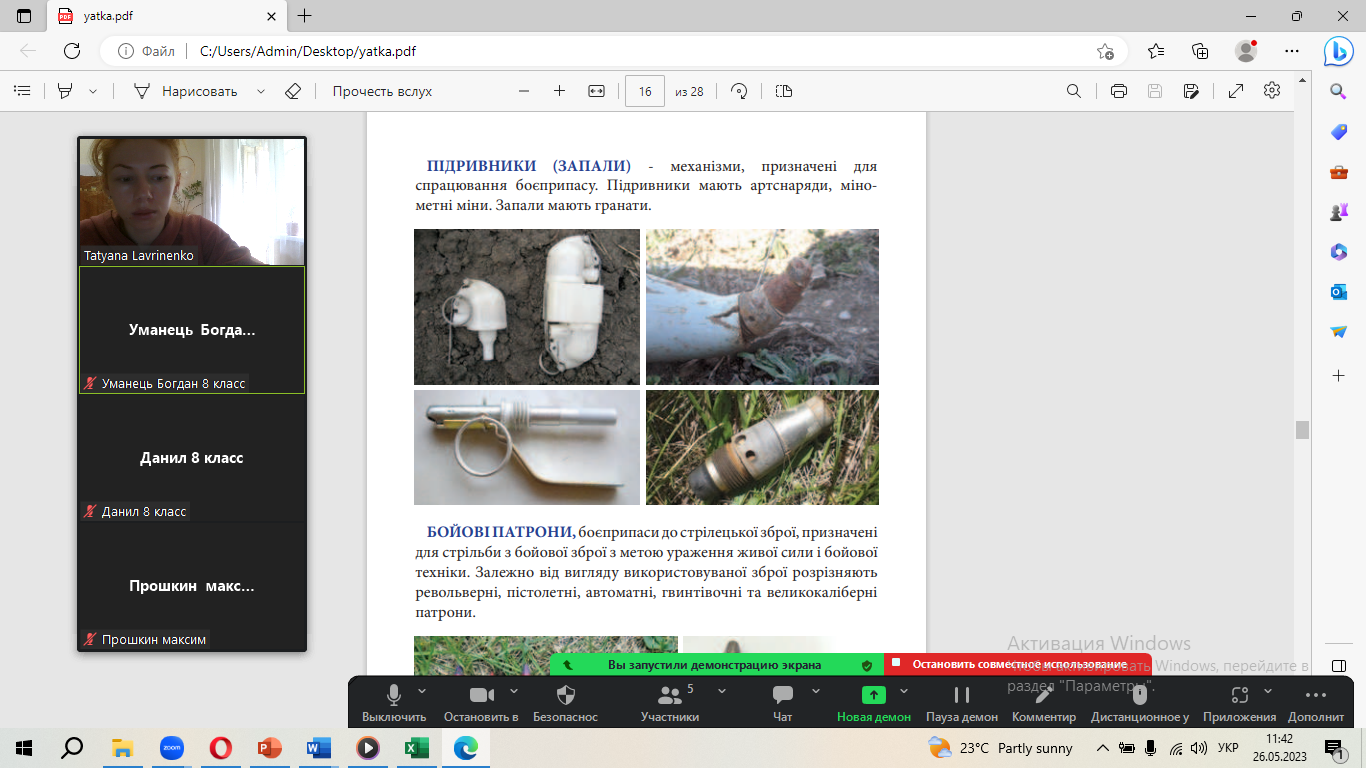Zoom in the PDF with plus button
1366x768 pixels.
(x=559, y=91)
